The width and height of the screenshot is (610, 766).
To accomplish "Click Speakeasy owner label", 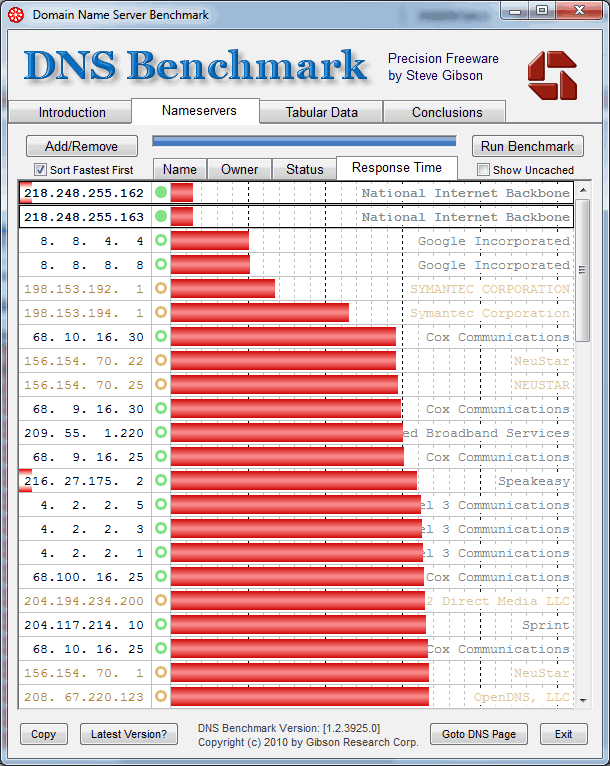I will 534,481.
